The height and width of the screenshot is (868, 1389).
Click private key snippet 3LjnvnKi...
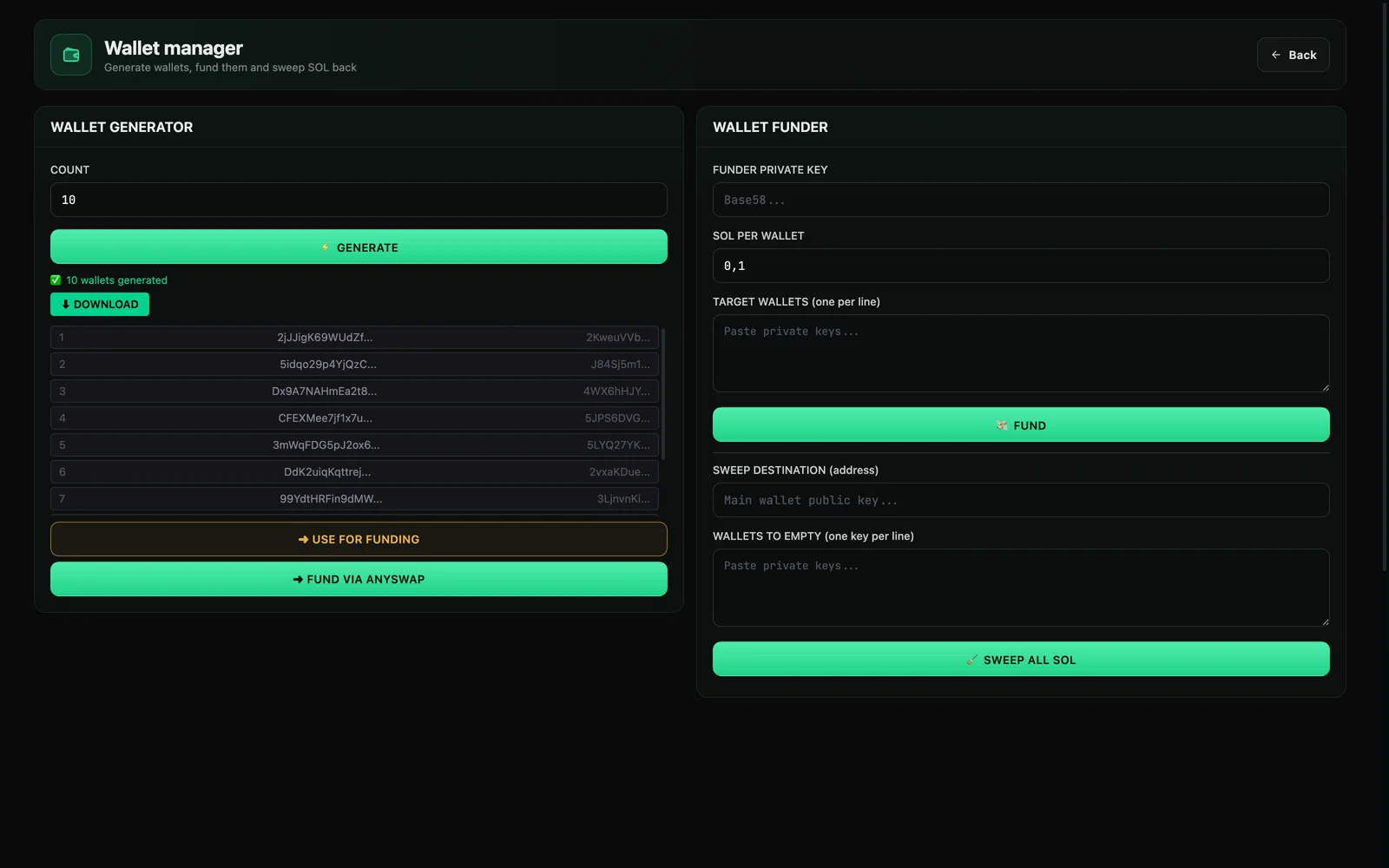[623, 499]
